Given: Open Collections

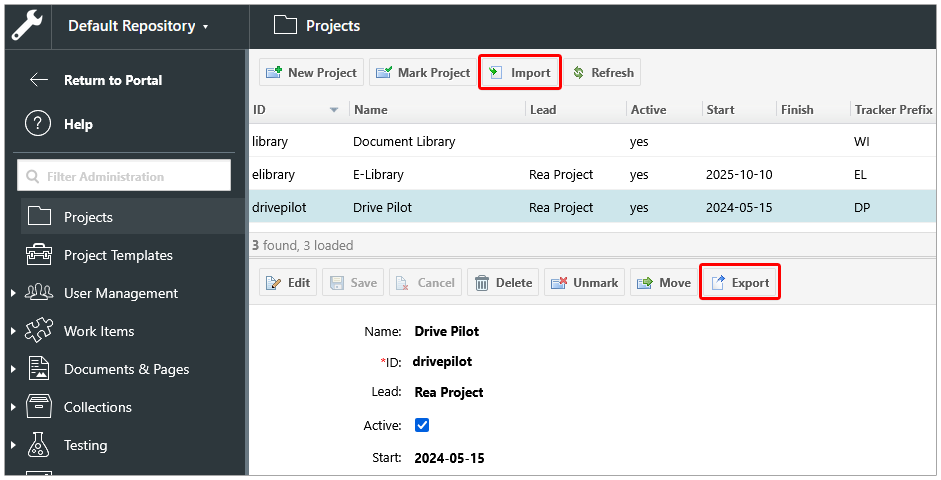Looking at the screenshot, I should click(x=98, y=407).
